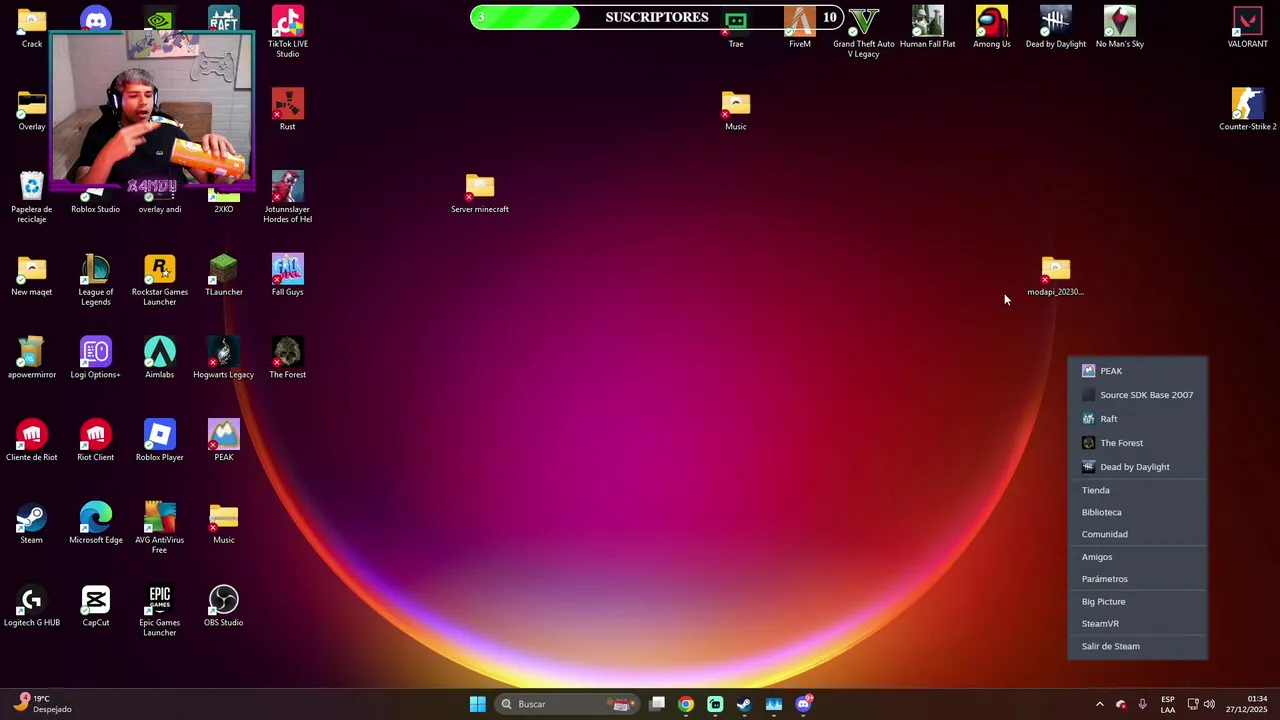This screenshot has height=720, width=1280.
Task: Select the TLauncher Minecraft icon
Action: point(224,275)
